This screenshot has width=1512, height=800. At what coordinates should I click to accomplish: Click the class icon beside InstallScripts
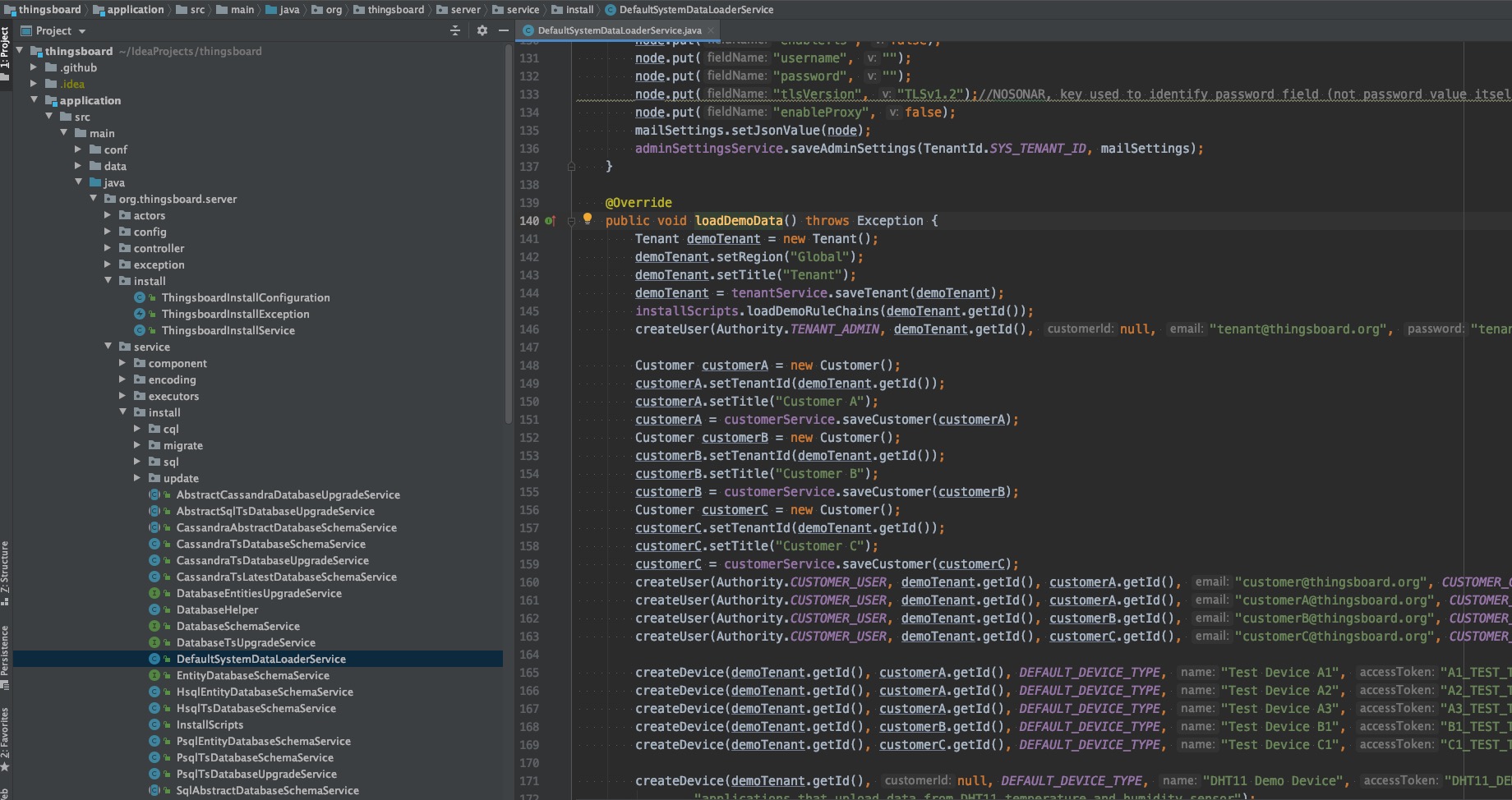(x=154, y=724)
